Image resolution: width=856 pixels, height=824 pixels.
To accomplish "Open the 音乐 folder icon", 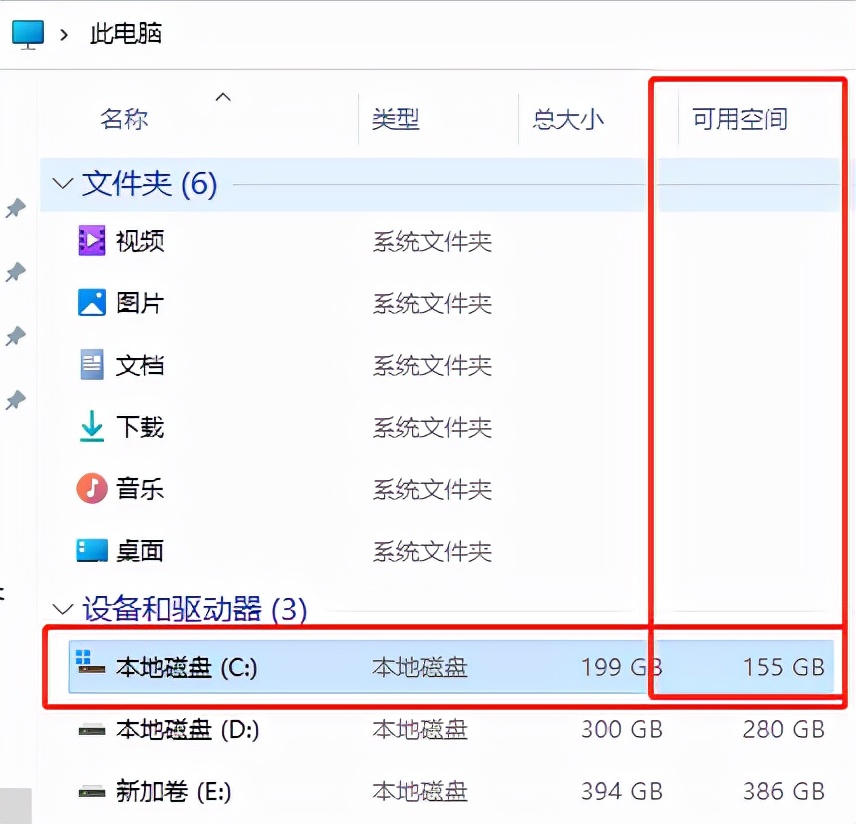I will [93, 489].
